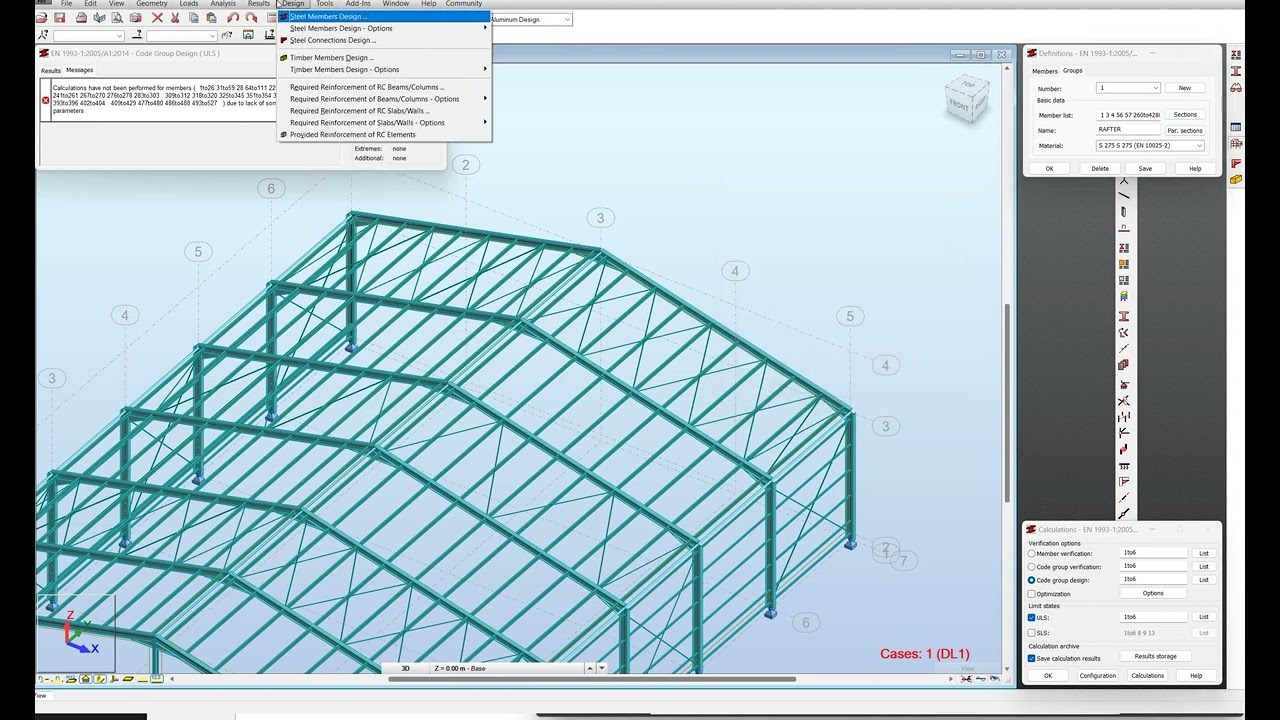Open the node selection combo box
This screenshot has width=1280, height=720.
coord(89,35)
